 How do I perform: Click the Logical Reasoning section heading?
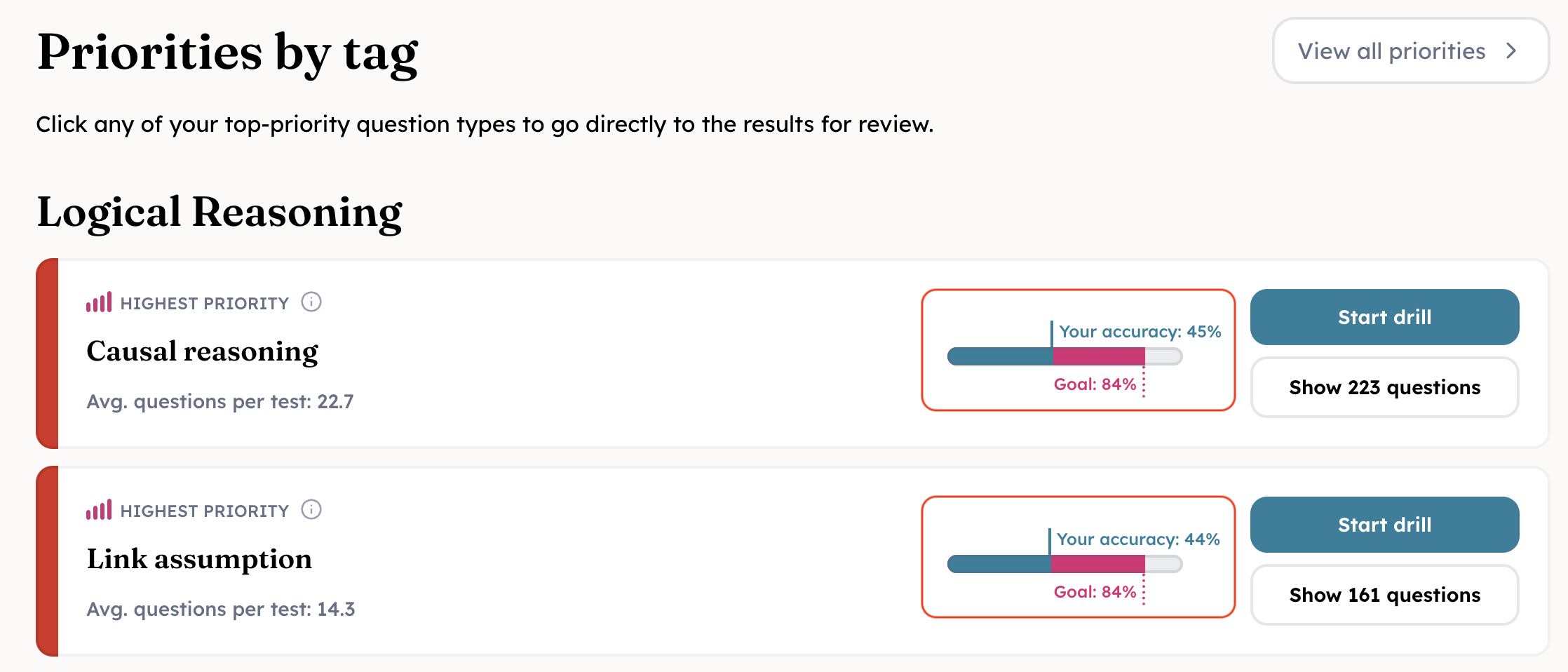[219, 212]
